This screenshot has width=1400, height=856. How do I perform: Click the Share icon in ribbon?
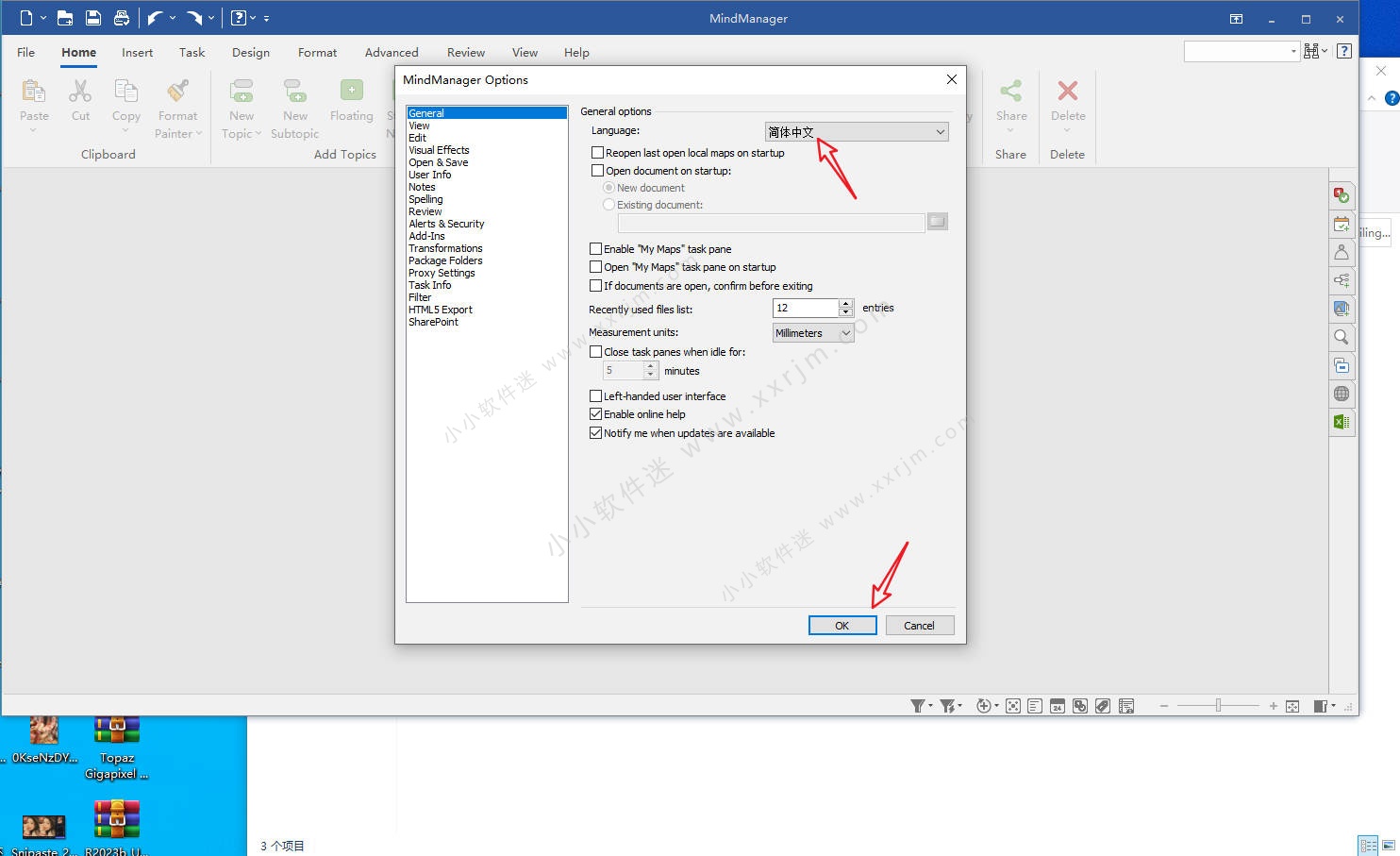click(1010, 91)
